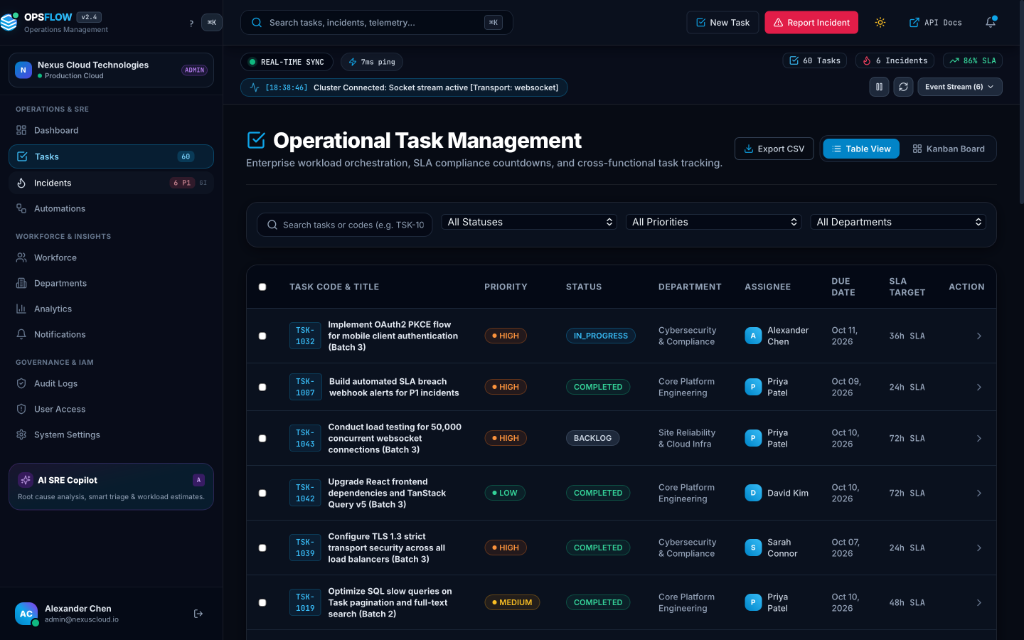Click the ⌘K sidebar shortcut button

(x=212, y=22)
